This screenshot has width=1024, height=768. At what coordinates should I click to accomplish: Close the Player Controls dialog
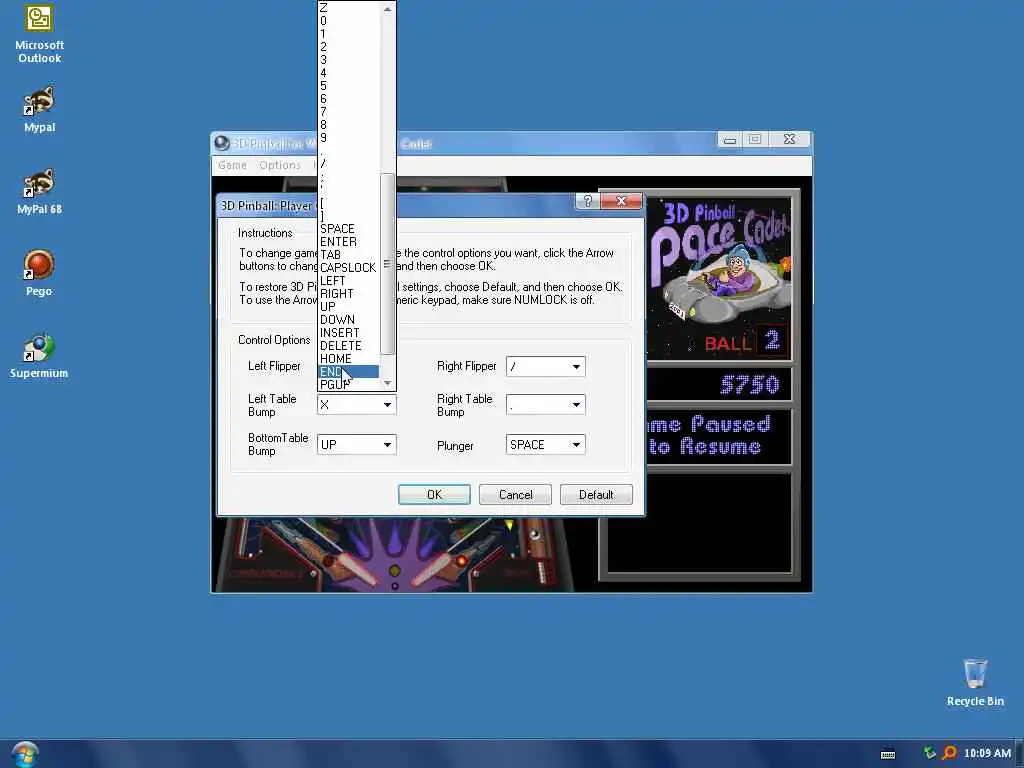tap(621, 201)
